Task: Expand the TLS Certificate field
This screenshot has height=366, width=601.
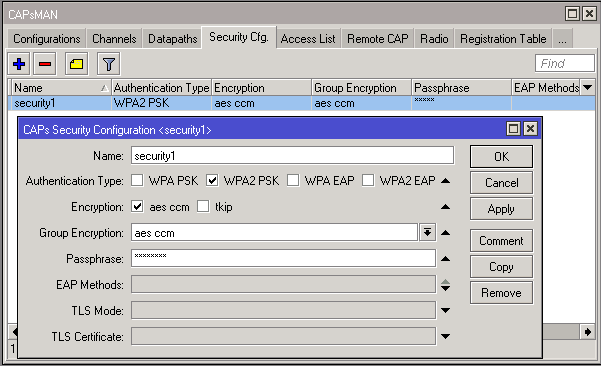Action: (x=445, y=336)
